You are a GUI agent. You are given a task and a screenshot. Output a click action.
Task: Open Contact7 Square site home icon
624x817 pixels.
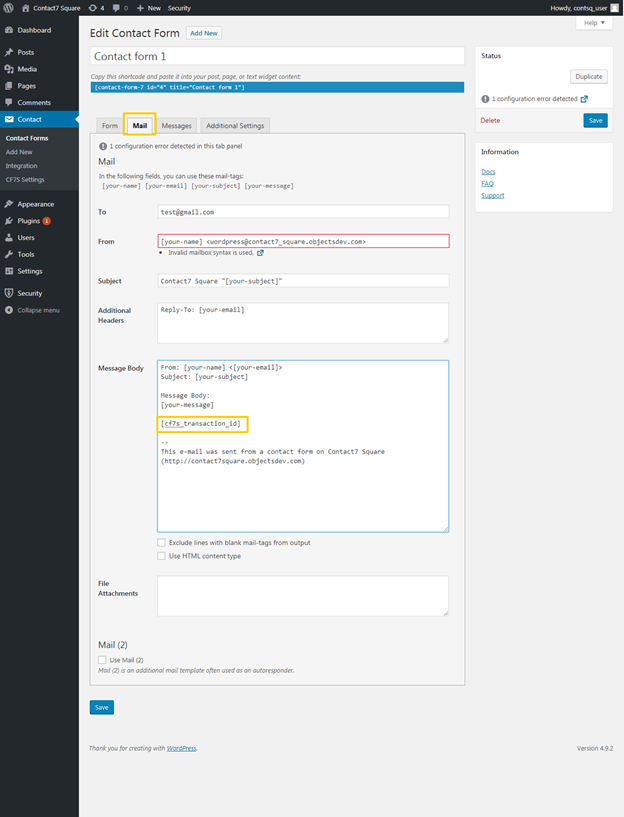click(26, 8)
